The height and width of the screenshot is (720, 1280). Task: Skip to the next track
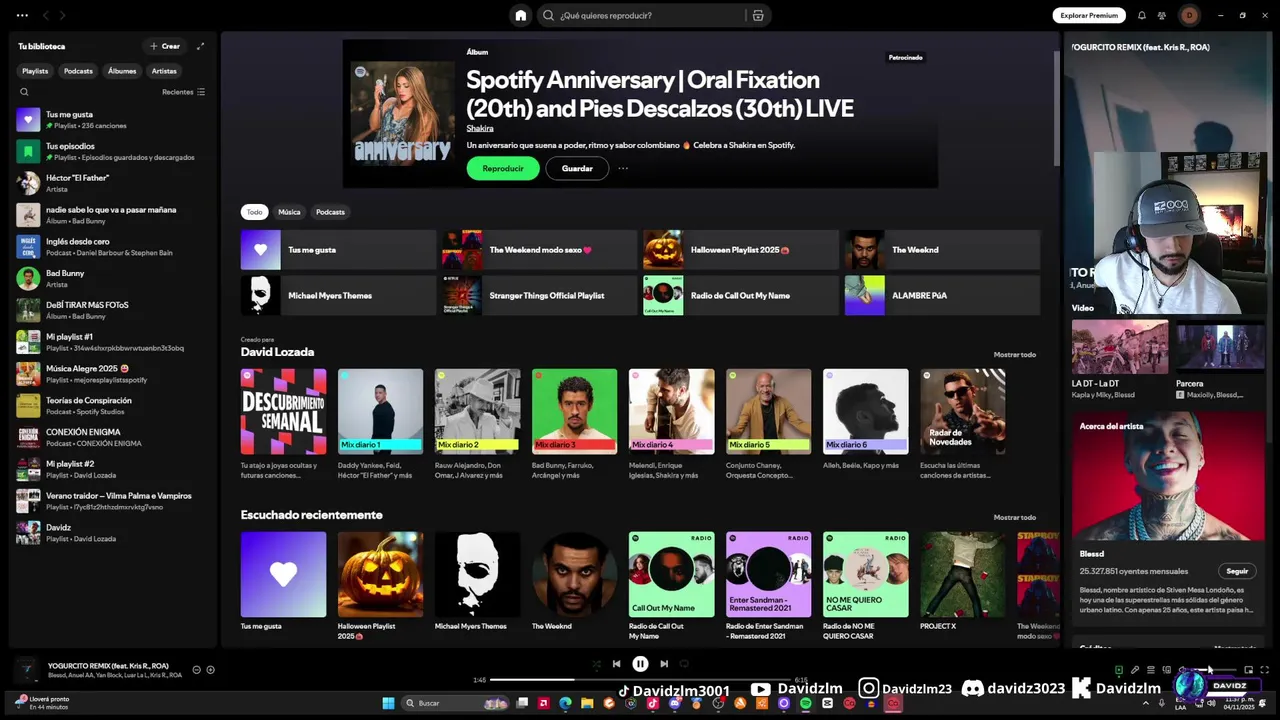(664, 664)
